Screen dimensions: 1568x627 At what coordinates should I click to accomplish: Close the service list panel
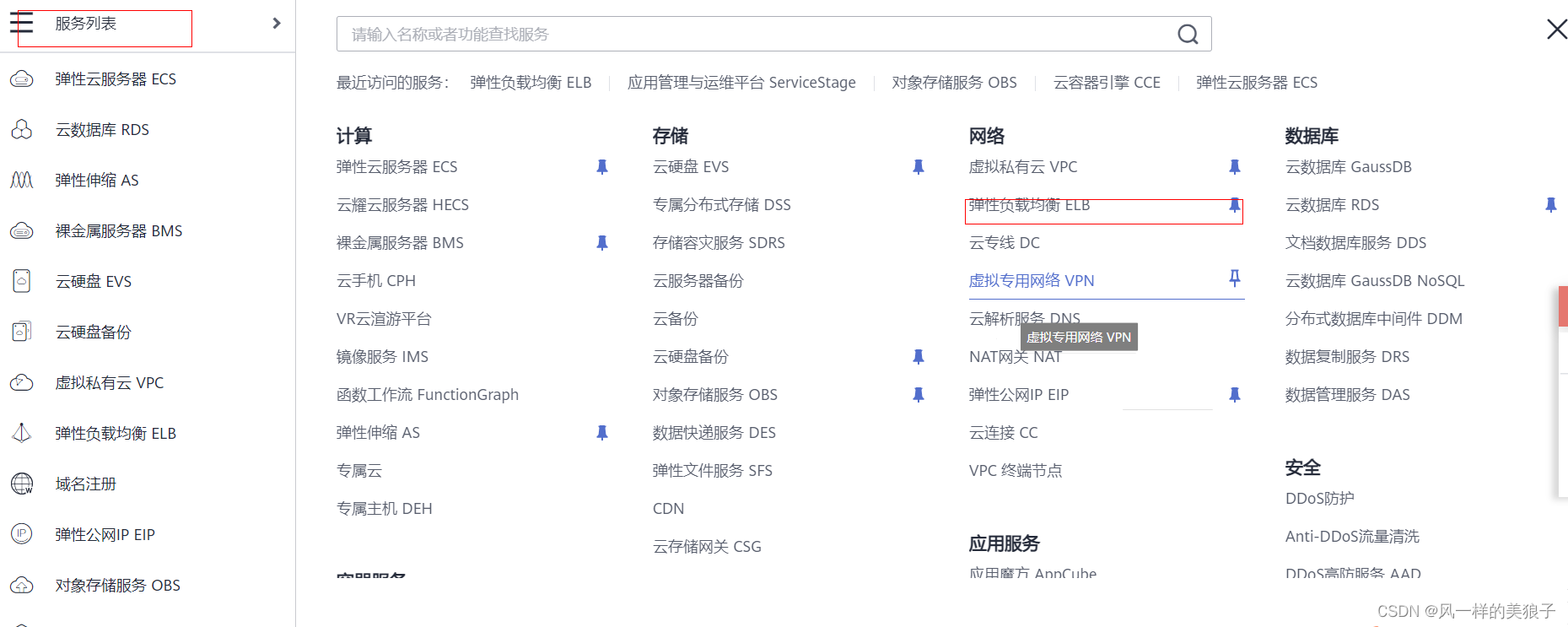coord(1556,30)
